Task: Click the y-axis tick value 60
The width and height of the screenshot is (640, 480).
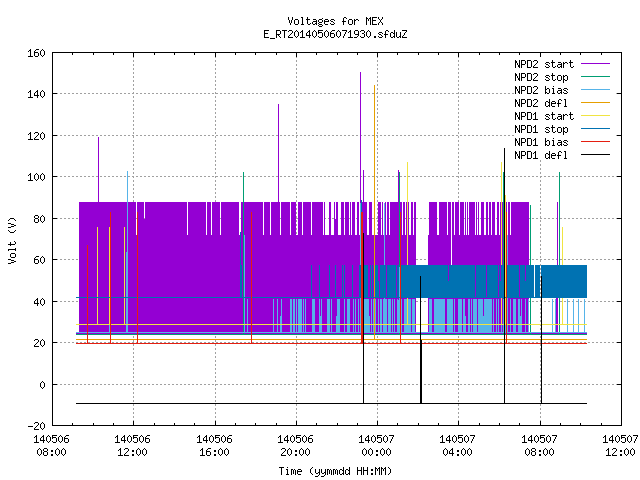Action: [39, 260]
